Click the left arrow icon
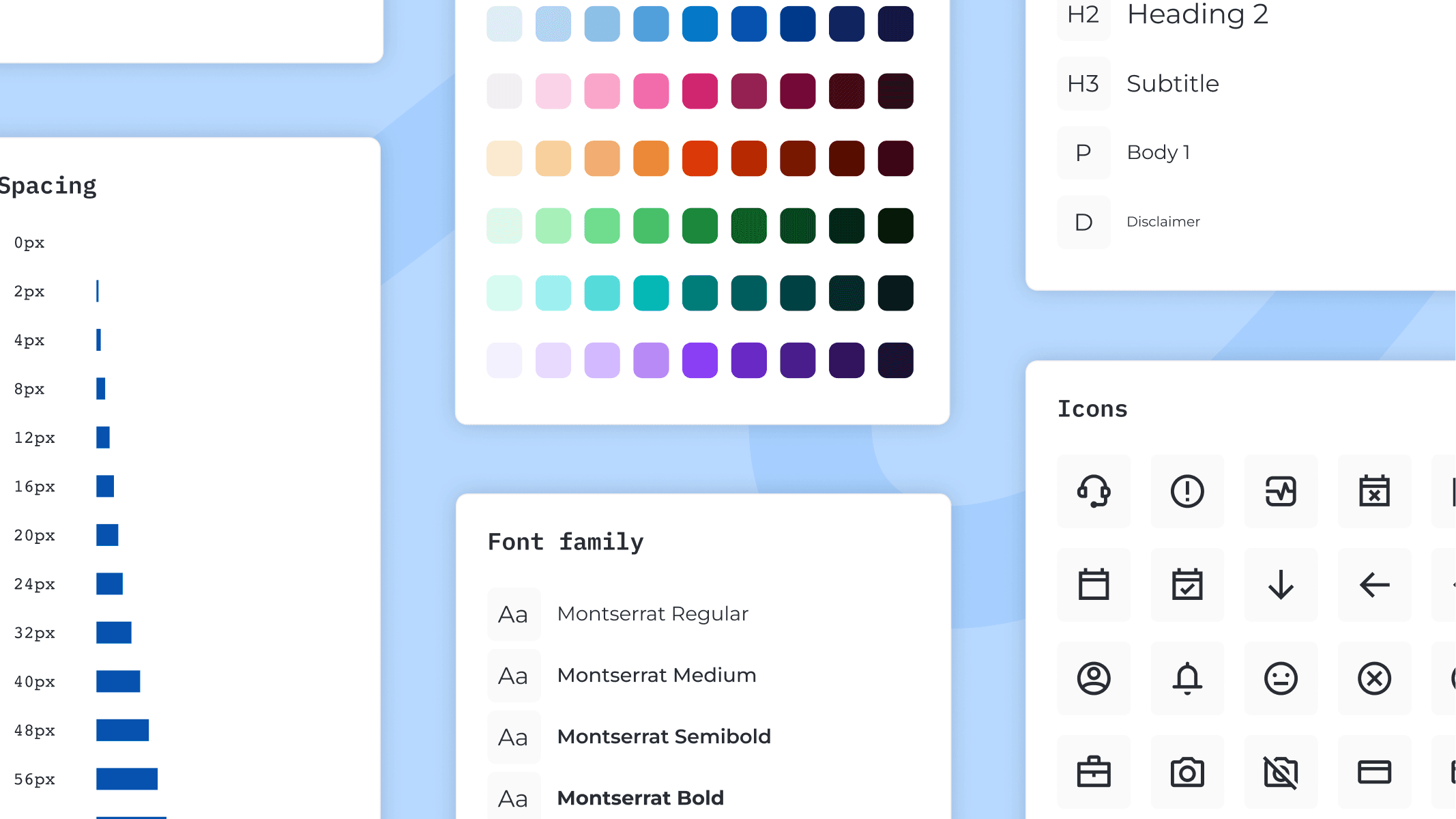The height and width of the screenshot is (819, 1456). click(x=1374, y=585)
